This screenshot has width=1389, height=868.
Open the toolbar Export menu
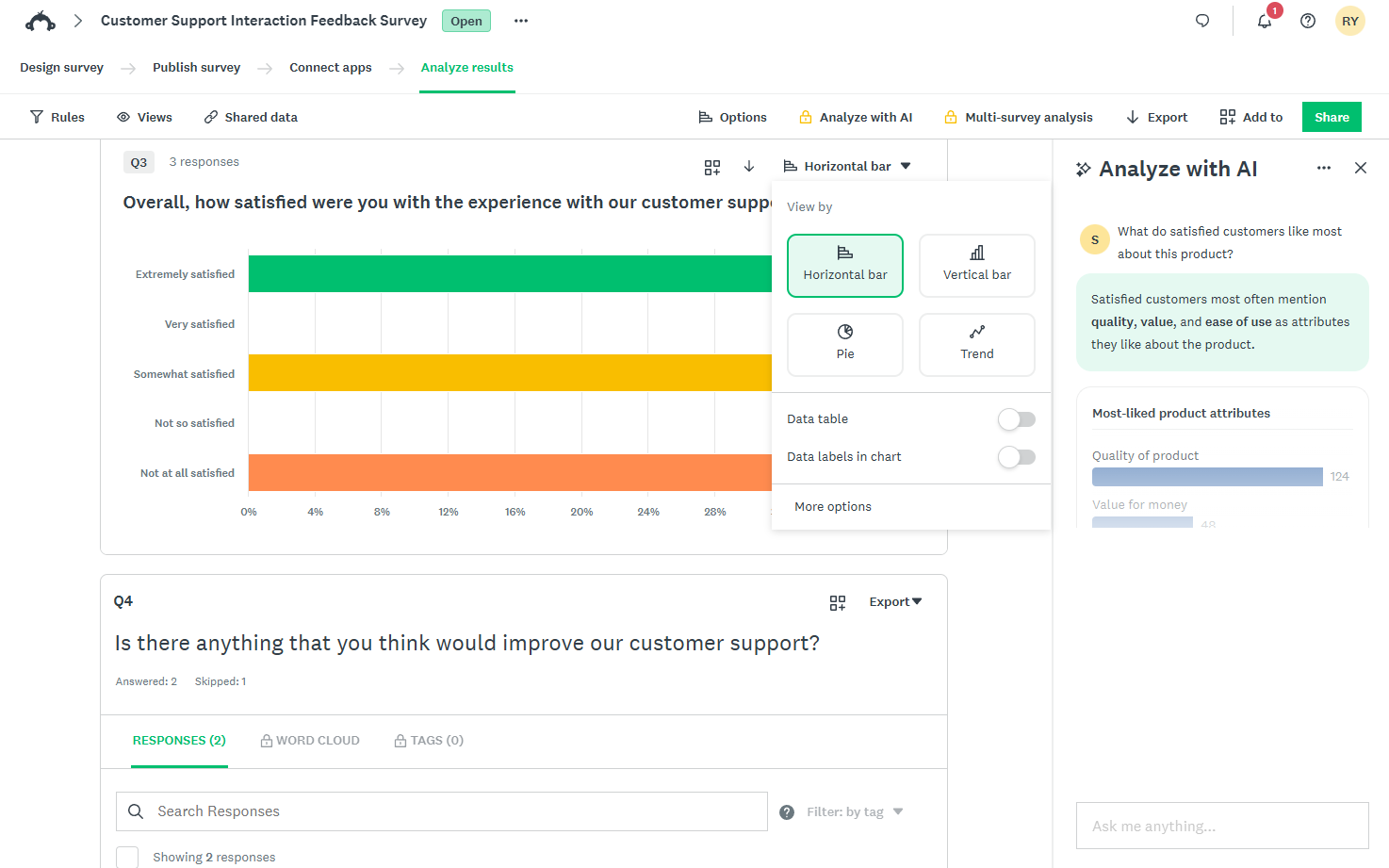pyautogui.click(x=1156, y=117)
